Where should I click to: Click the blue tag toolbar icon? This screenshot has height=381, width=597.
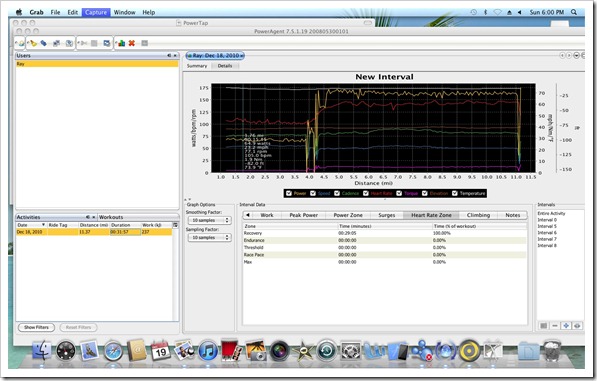coord(44,43)
